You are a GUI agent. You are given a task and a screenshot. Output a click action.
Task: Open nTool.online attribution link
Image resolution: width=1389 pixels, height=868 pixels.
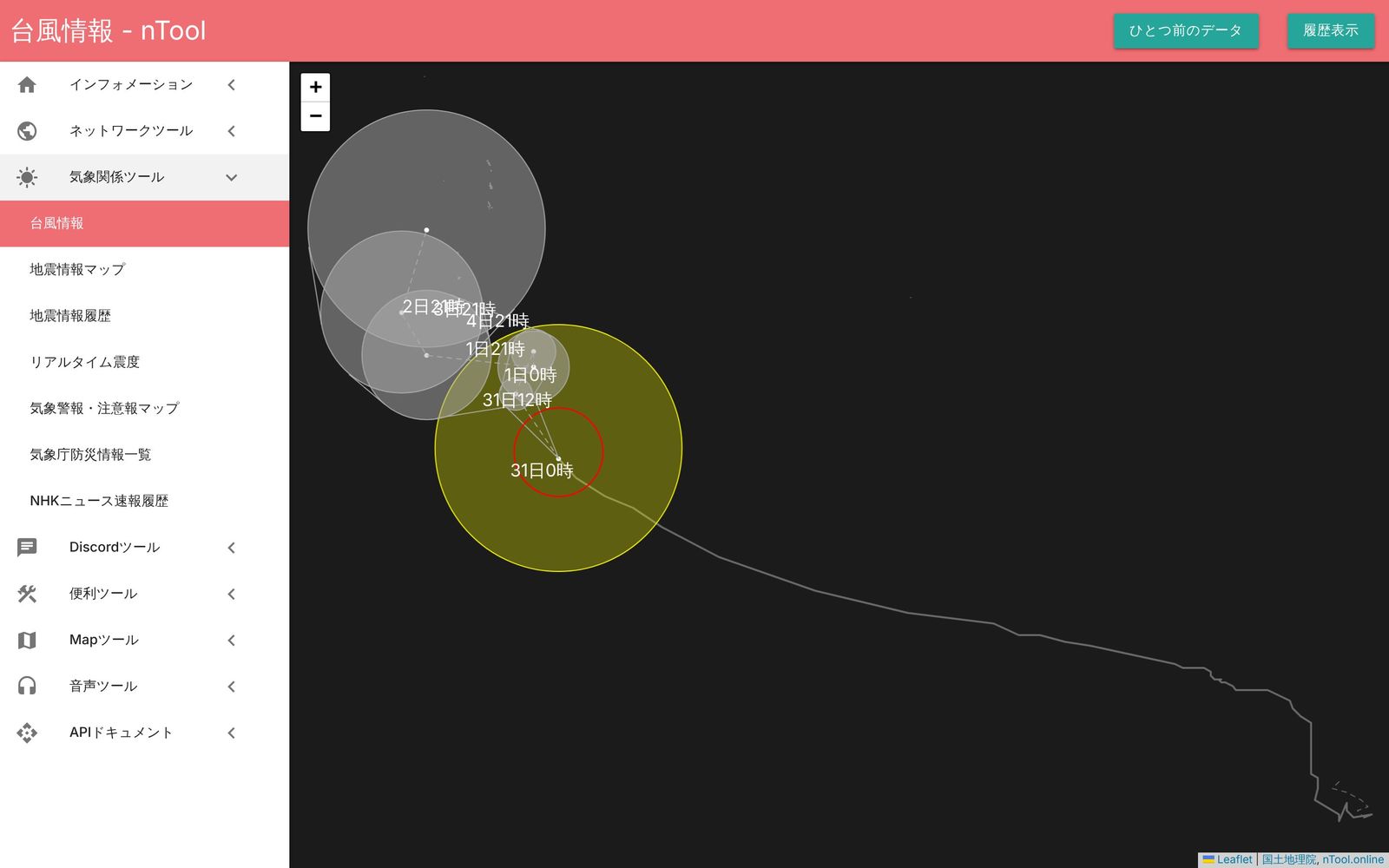(x=1353, y=859)
